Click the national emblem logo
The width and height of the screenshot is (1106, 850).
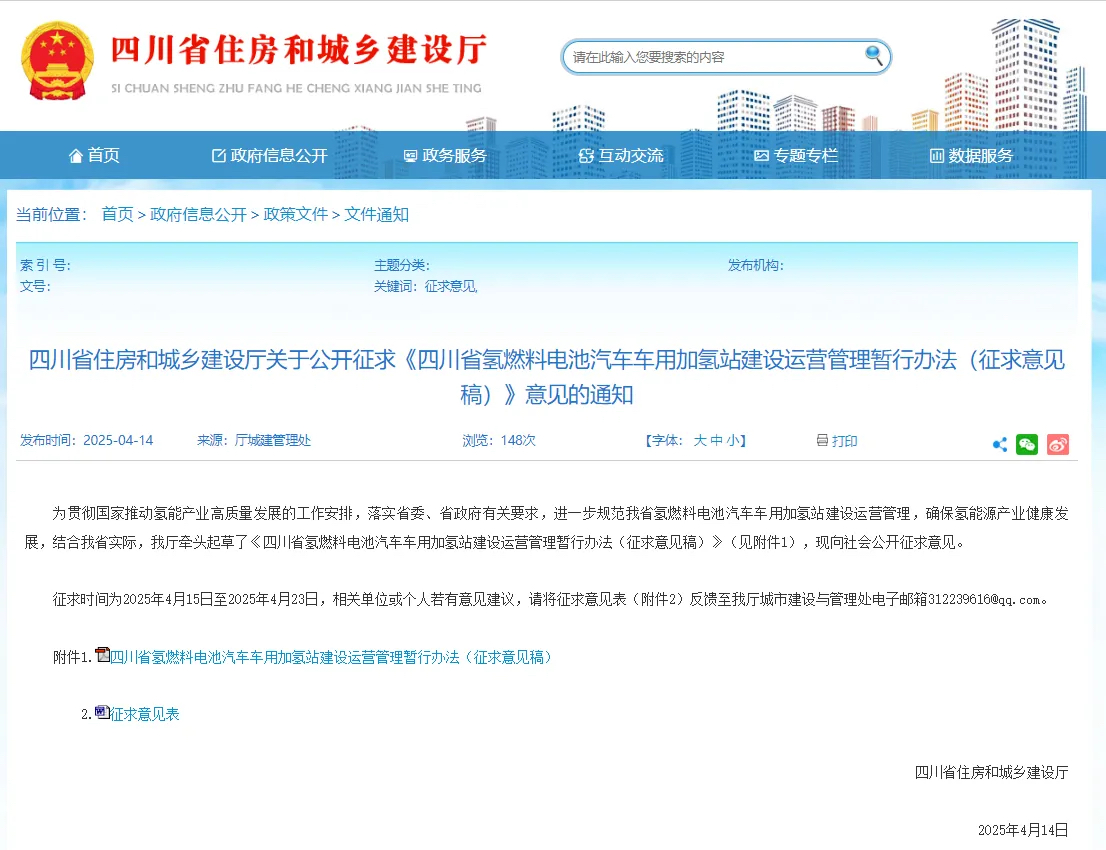pos(57,61)
